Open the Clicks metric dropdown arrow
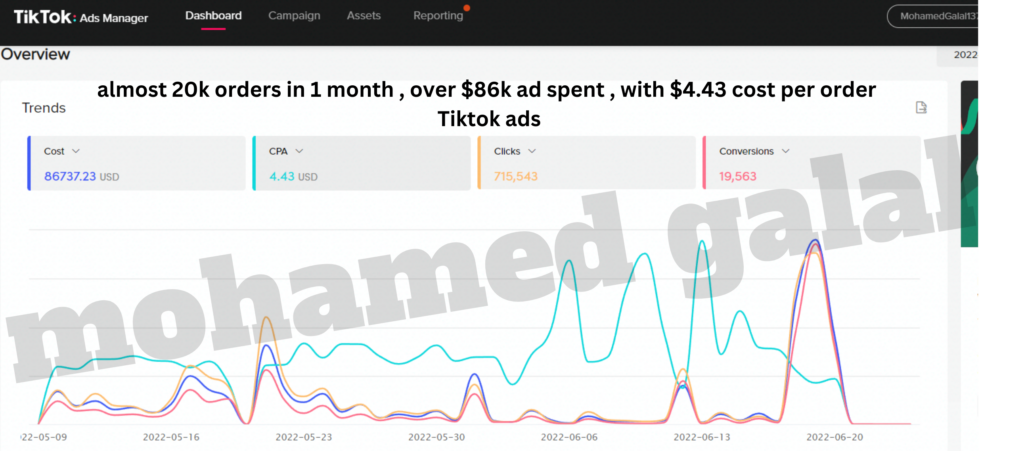 click(531, 151)
